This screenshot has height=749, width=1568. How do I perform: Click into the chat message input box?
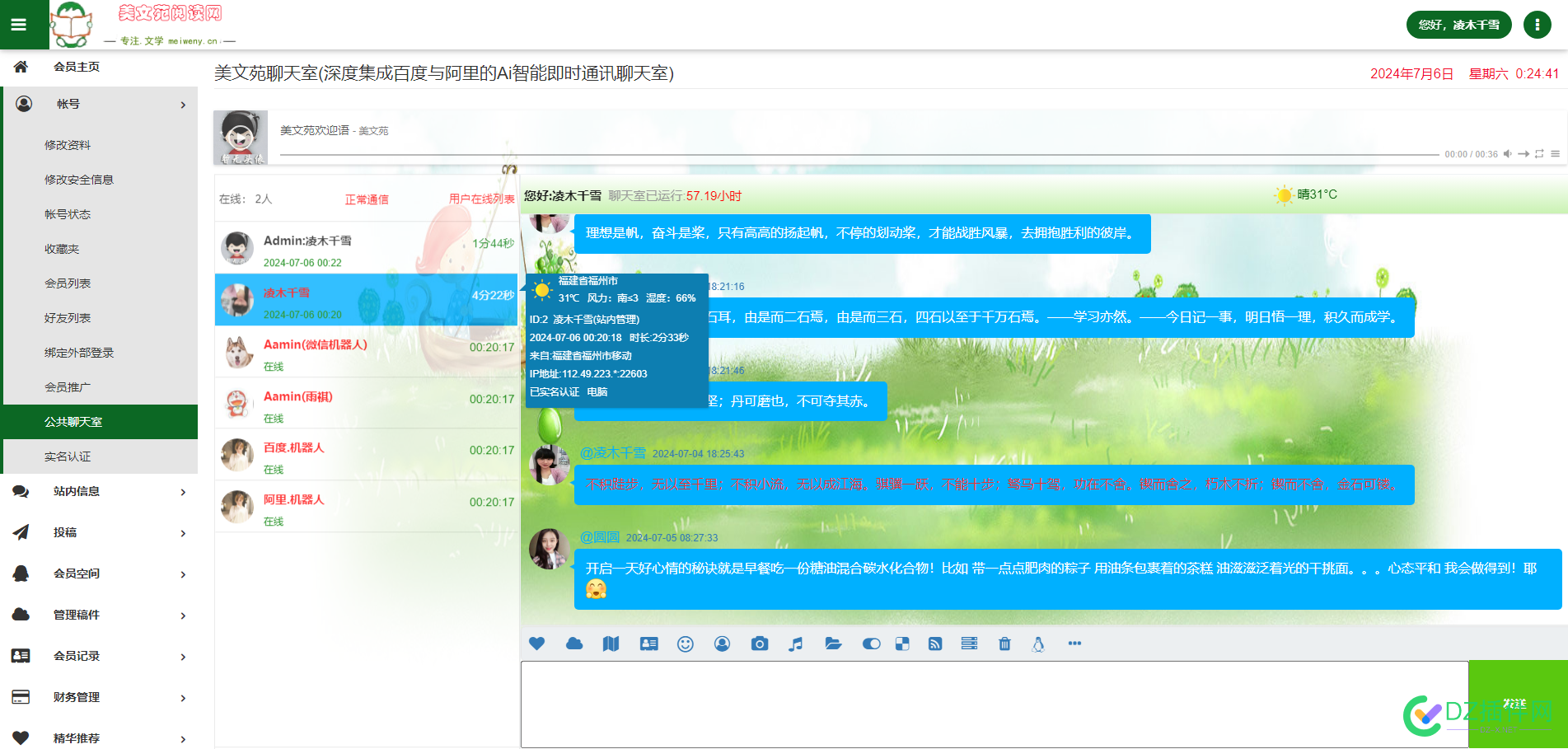(x=995, y=704)
